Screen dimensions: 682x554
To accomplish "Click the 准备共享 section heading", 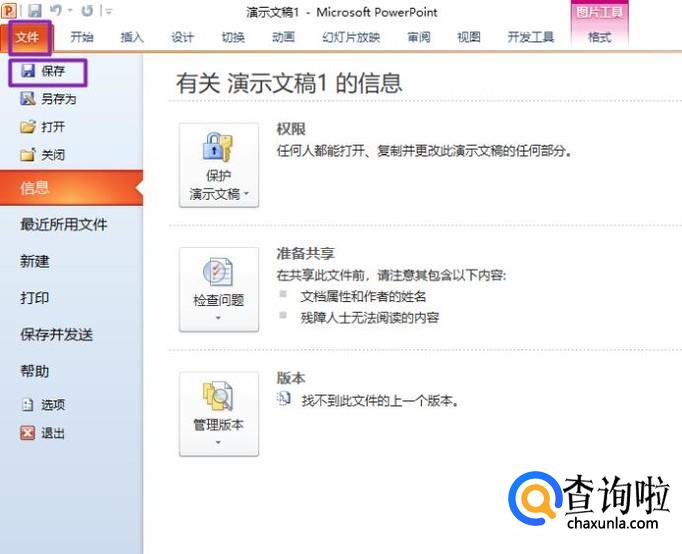I will [x=306, y=254].
